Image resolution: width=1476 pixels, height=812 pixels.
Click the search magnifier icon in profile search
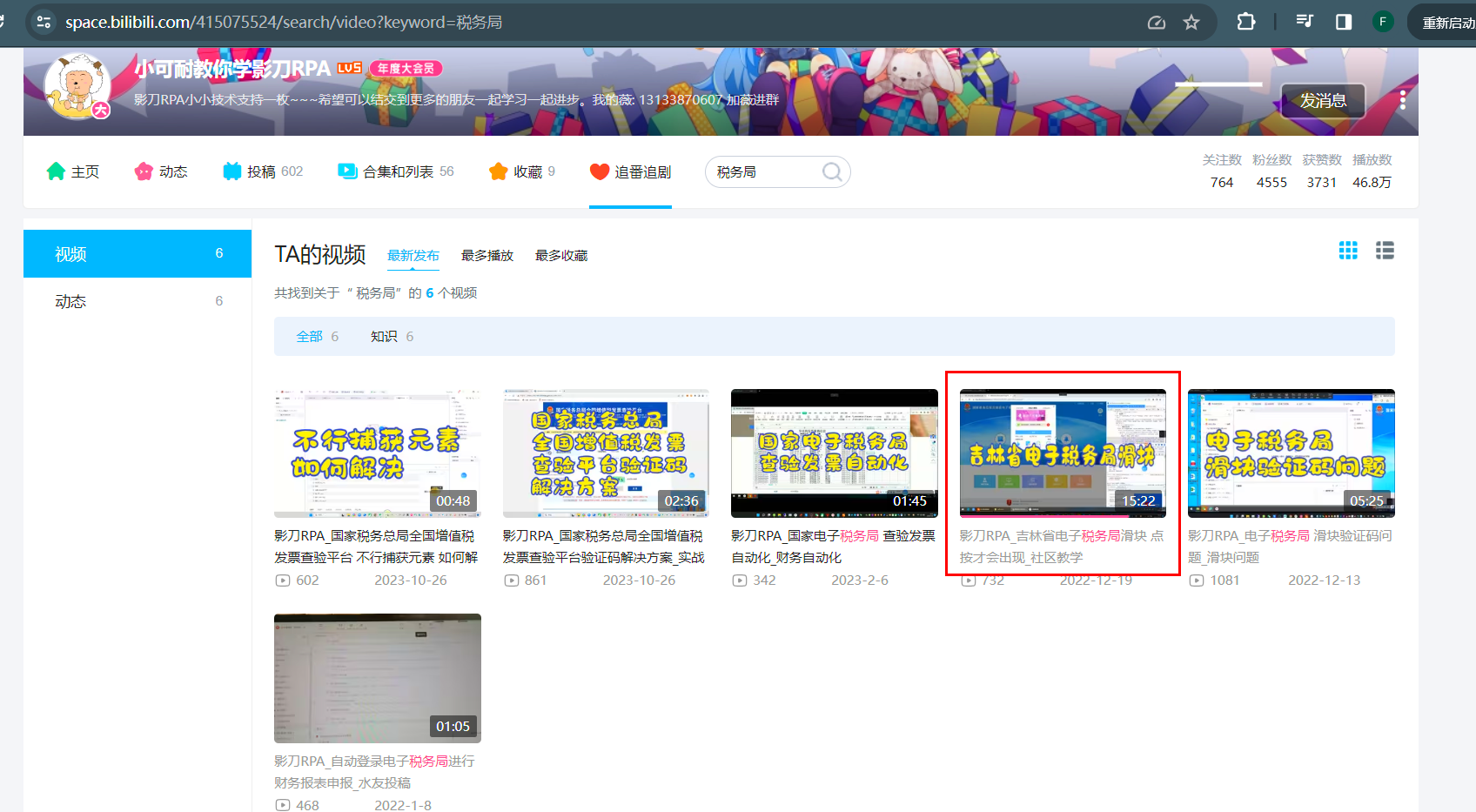pyautogui.click(x=832, y=172)
